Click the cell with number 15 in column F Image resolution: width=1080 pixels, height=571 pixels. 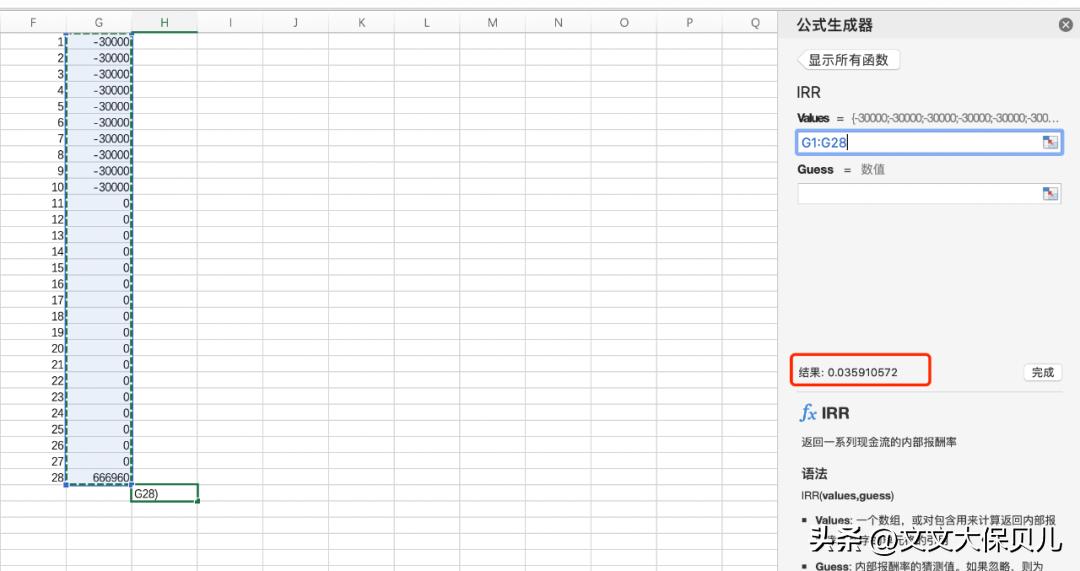33,267
